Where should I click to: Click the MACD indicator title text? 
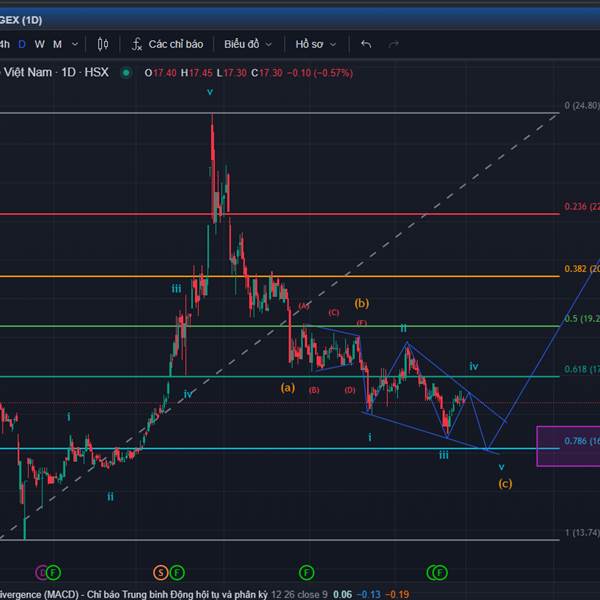coord(134,595)
